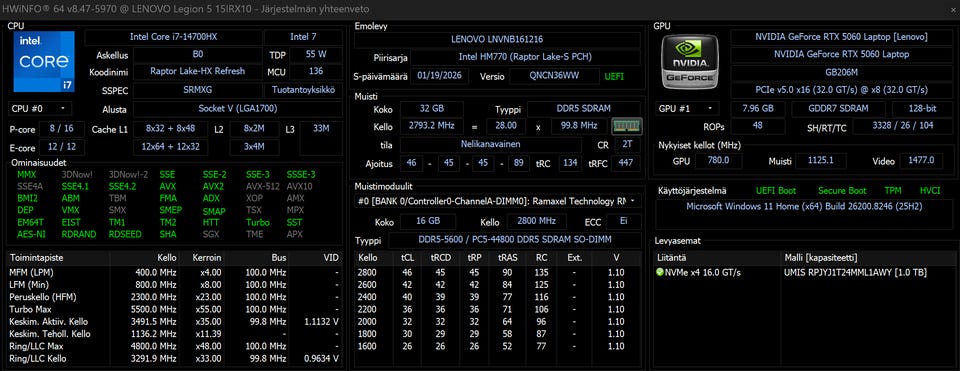Click the GB206M GPU chip field

click(x=841, y=72)
